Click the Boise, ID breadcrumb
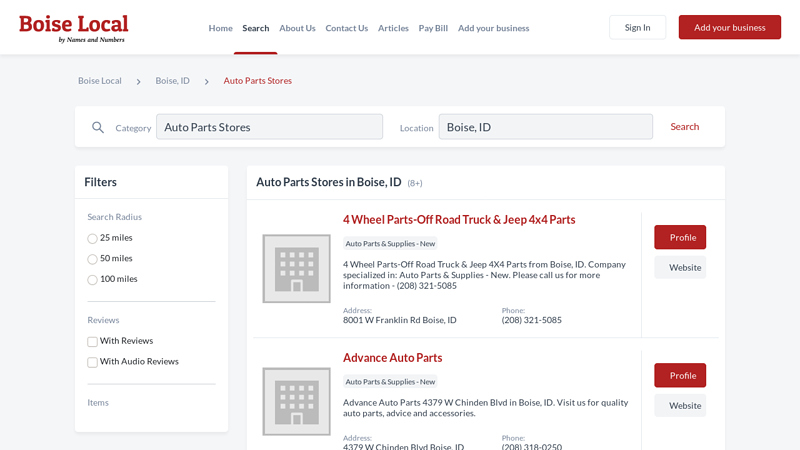 coord(172,81)
